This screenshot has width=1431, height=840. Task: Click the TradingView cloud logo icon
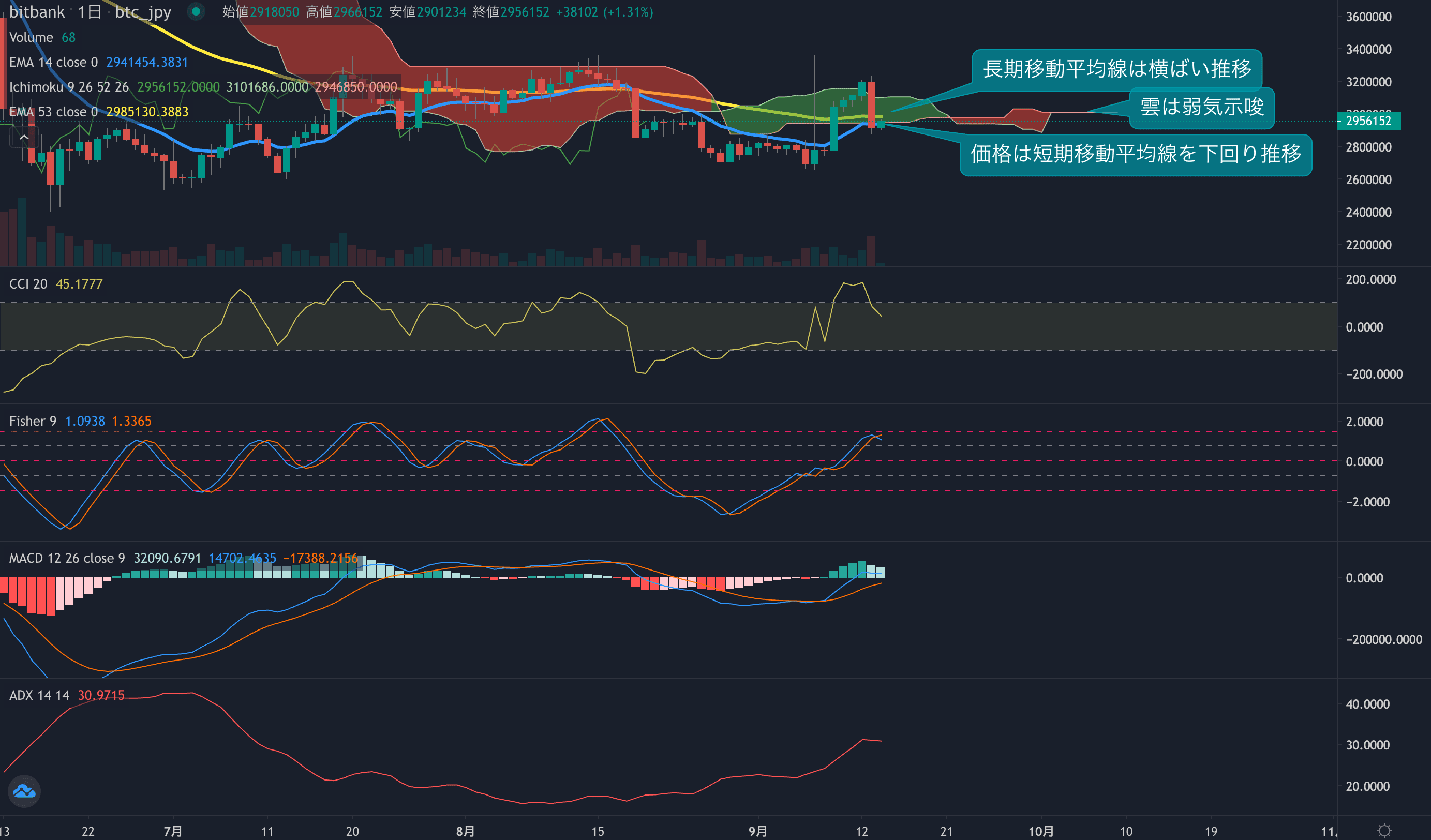pos(24,791)
